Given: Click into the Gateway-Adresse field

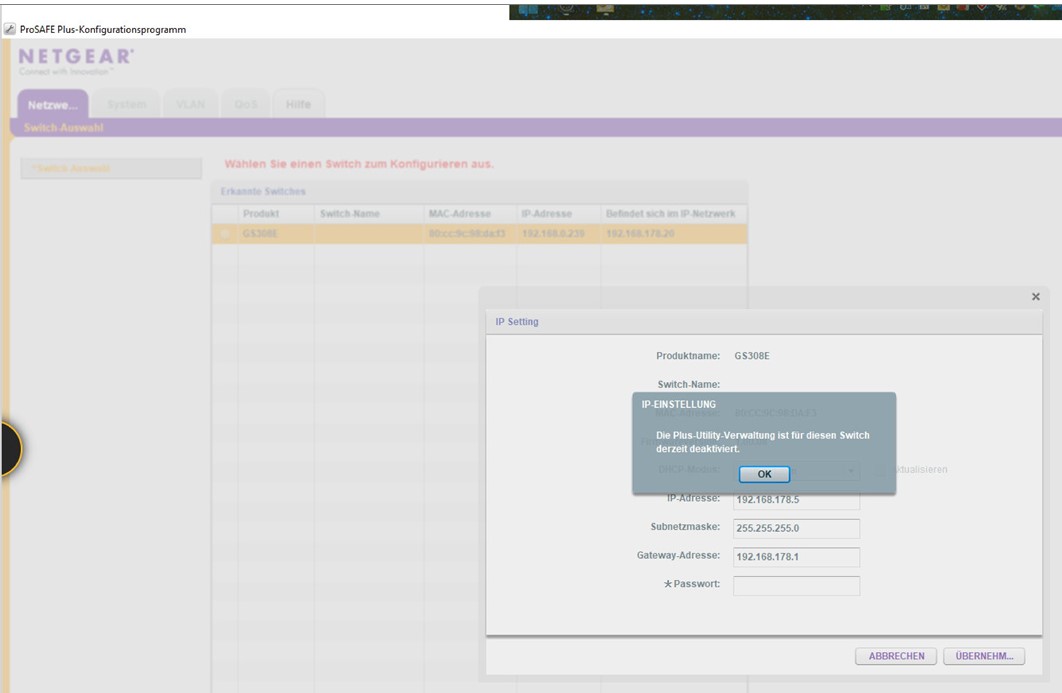Looking at the screenshot, I should 796,557.
